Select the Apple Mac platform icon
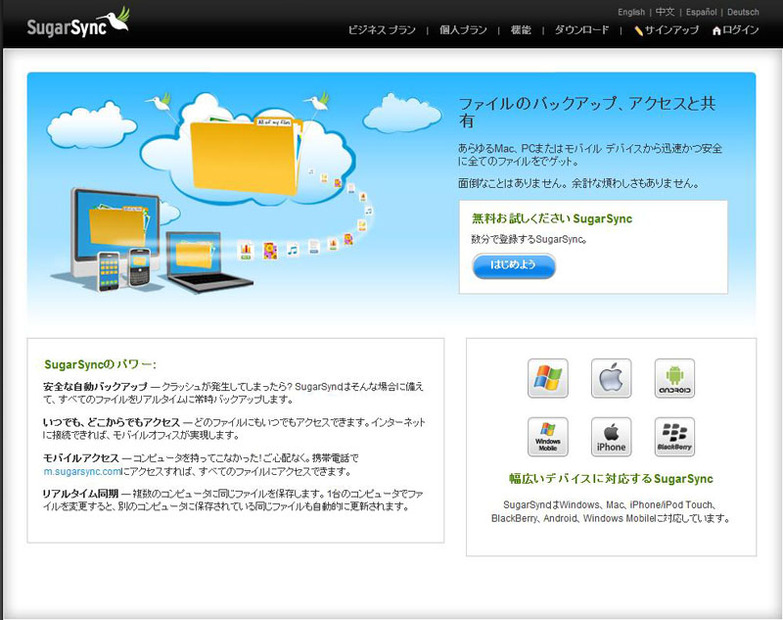Screen dimensions: 783x620 click(611, 378)
